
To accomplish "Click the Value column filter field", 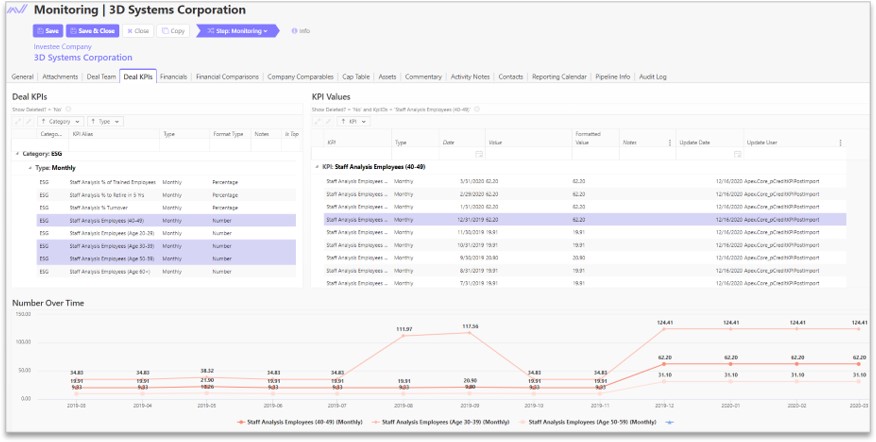I will pos(529,154).
